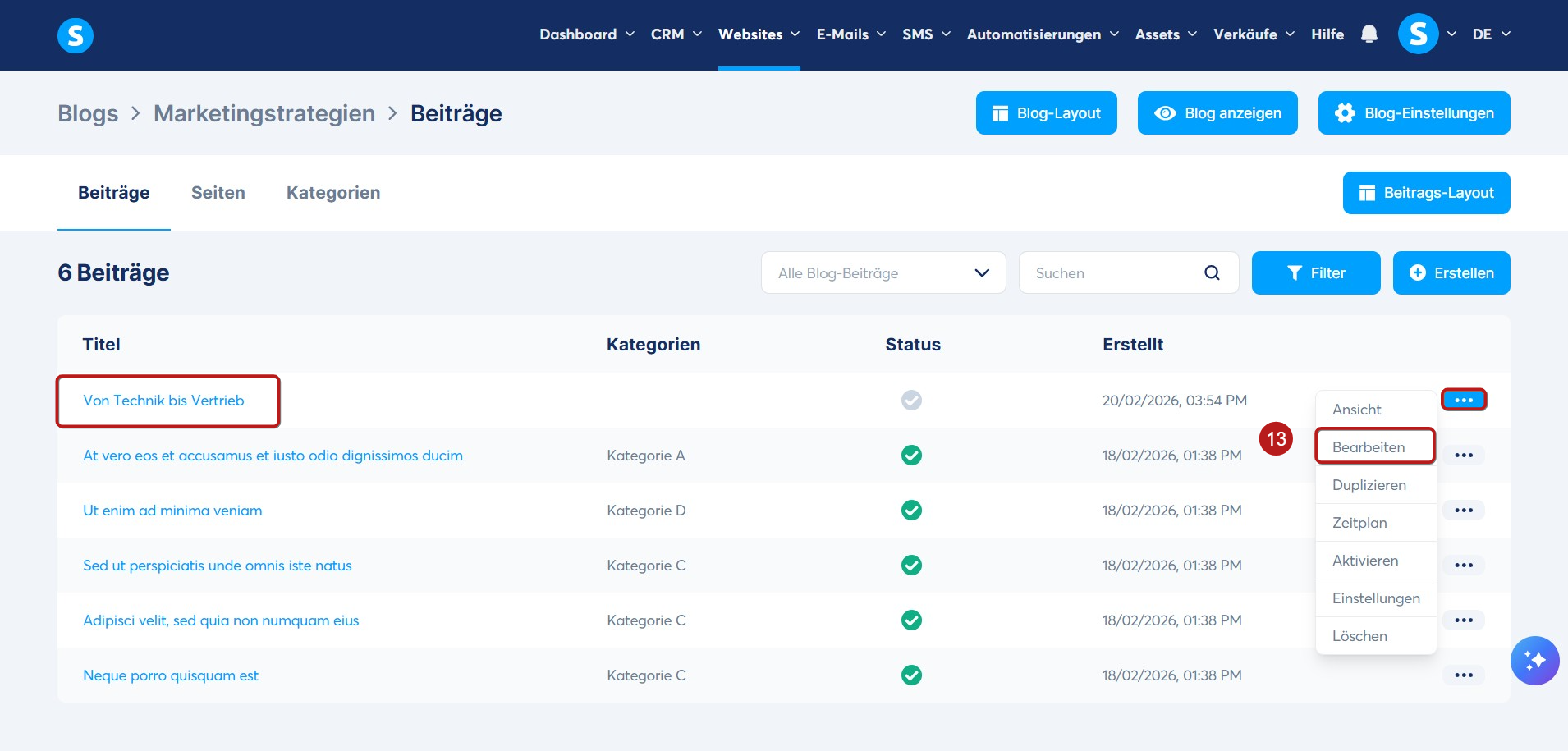
Task: Click Erstellen to create a post
Action: [1451, 273]
